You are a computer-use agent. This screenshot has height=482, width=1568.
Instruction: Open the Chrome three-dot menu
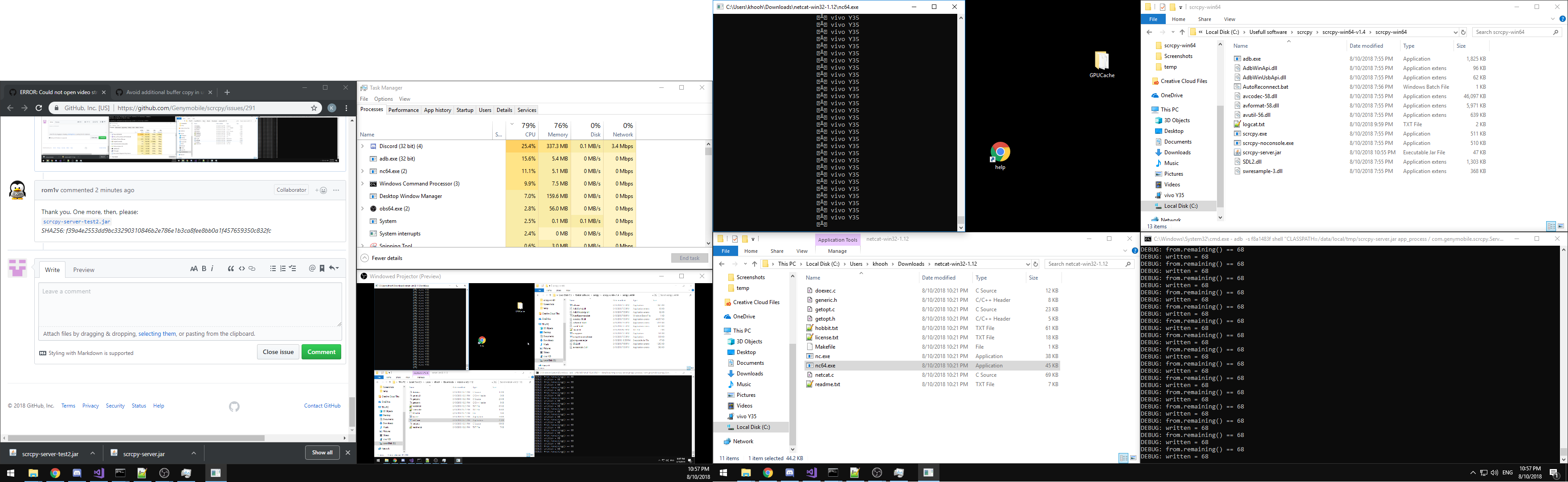click(346, 108)
